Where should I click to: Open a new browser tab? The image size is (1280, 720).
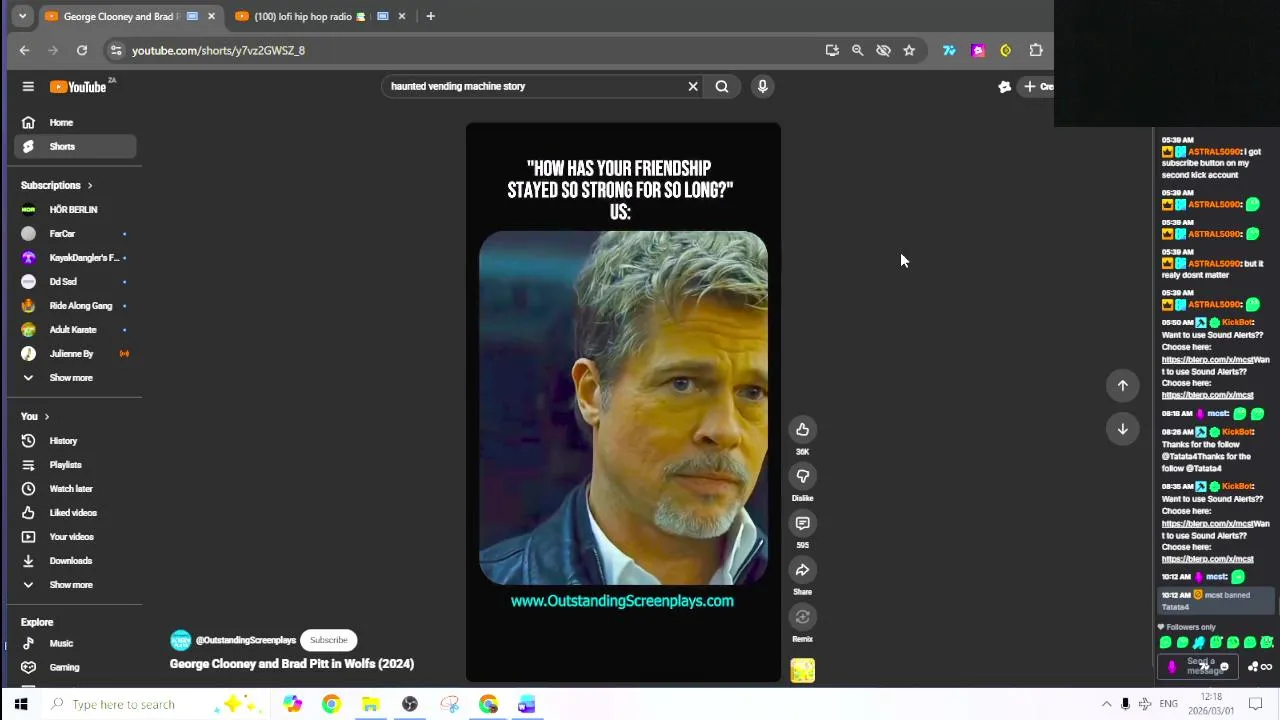pyautogui.click(x=430, y=16)
